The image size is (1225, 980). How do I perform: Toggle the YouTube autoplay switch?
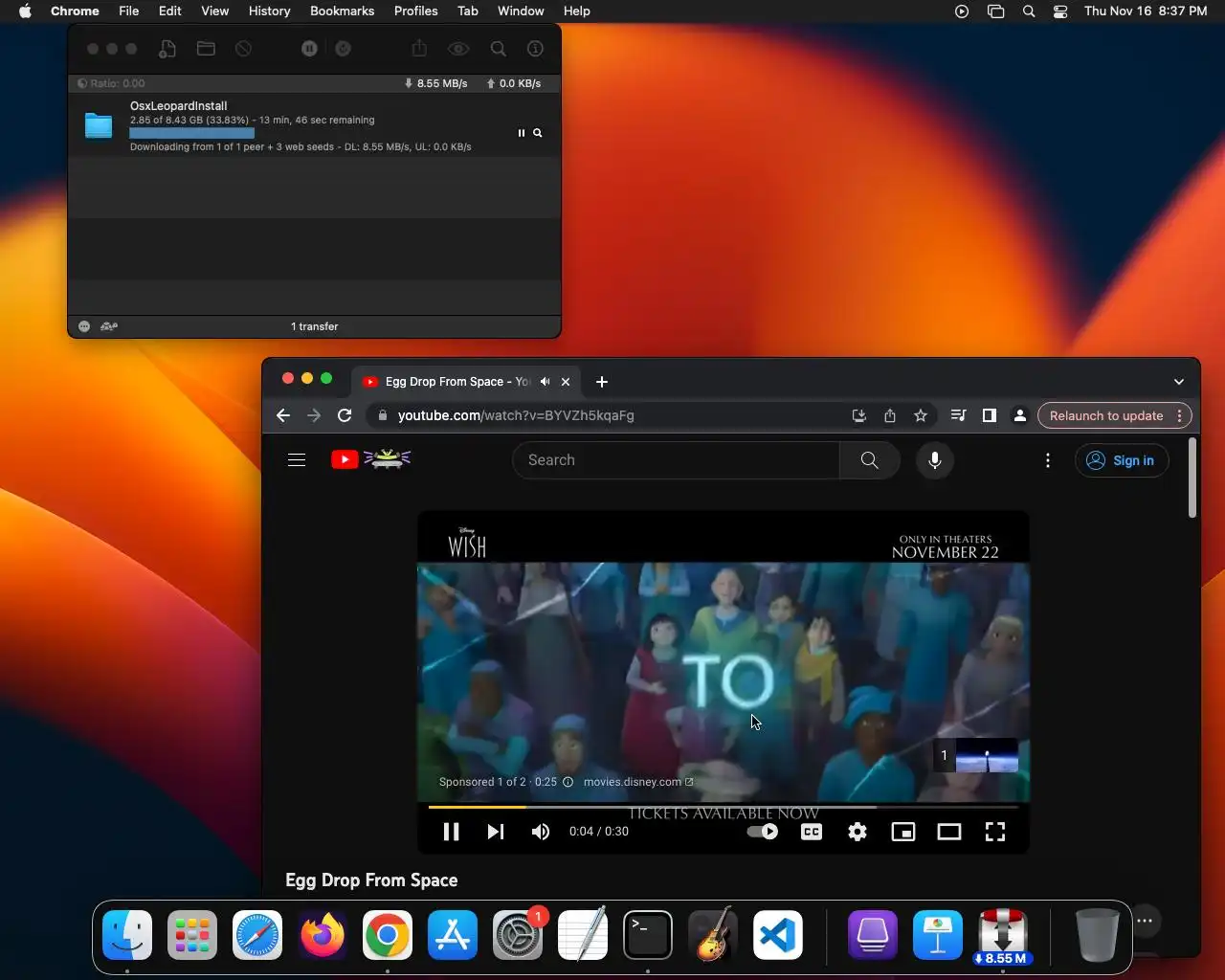tap(763, 832)
